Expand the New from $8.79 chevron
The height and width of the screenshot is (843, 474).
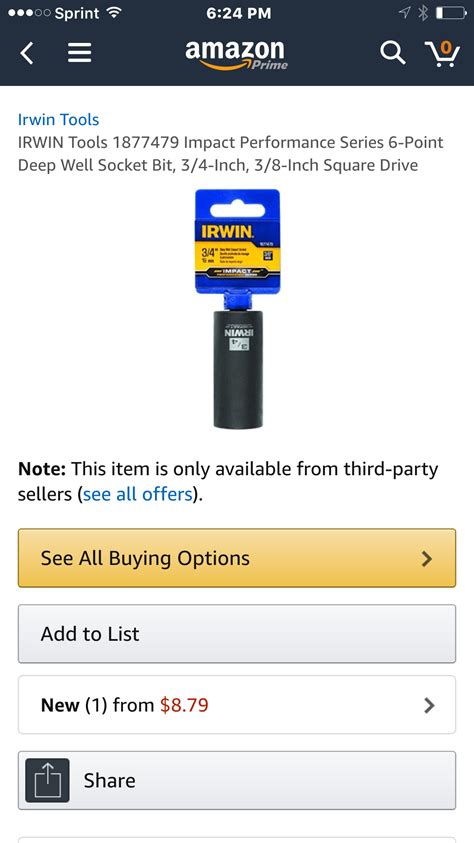pos(429,705)
